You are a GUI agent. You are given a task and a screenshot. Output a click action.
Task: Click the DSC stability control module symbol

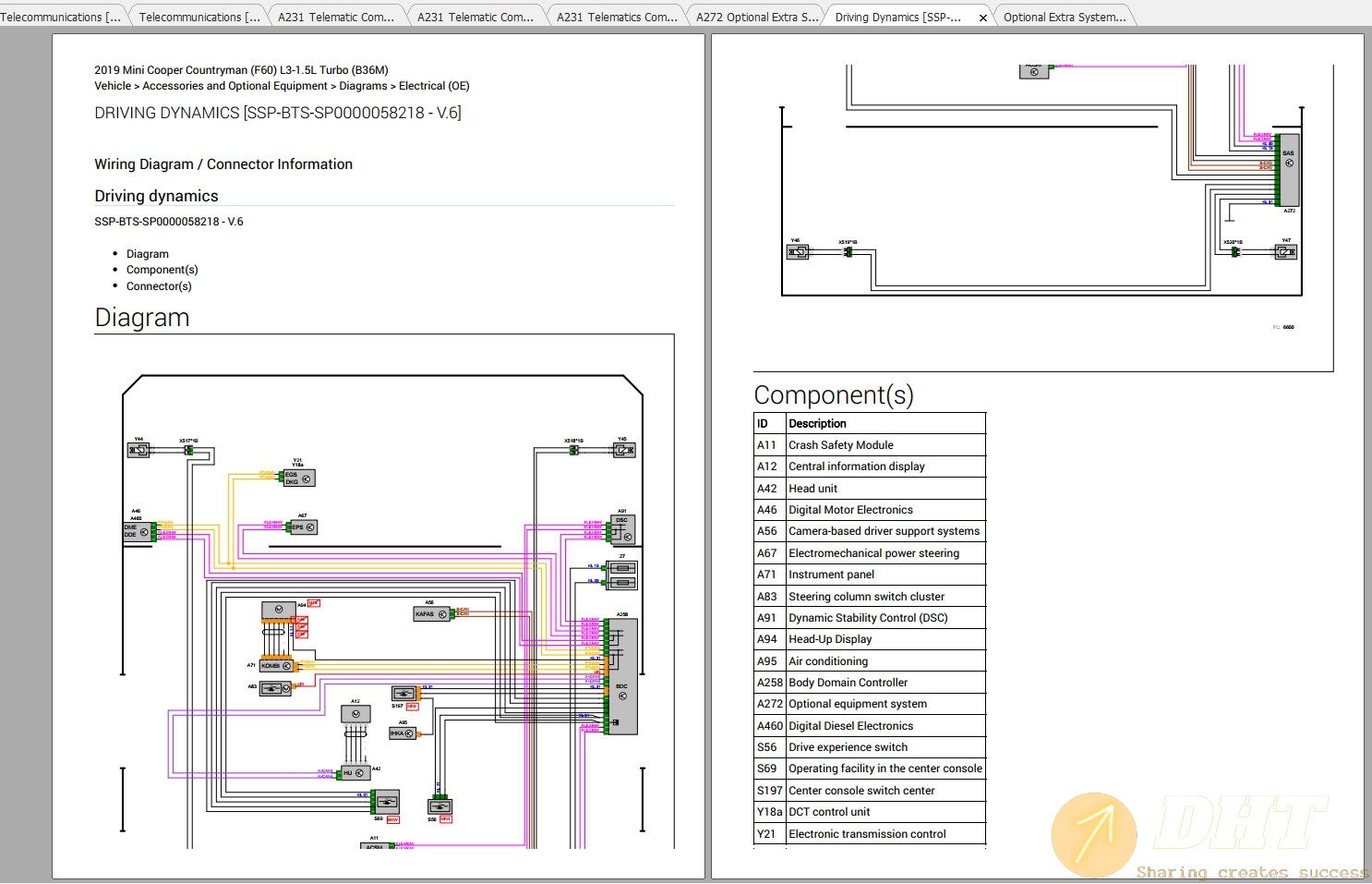622,529
